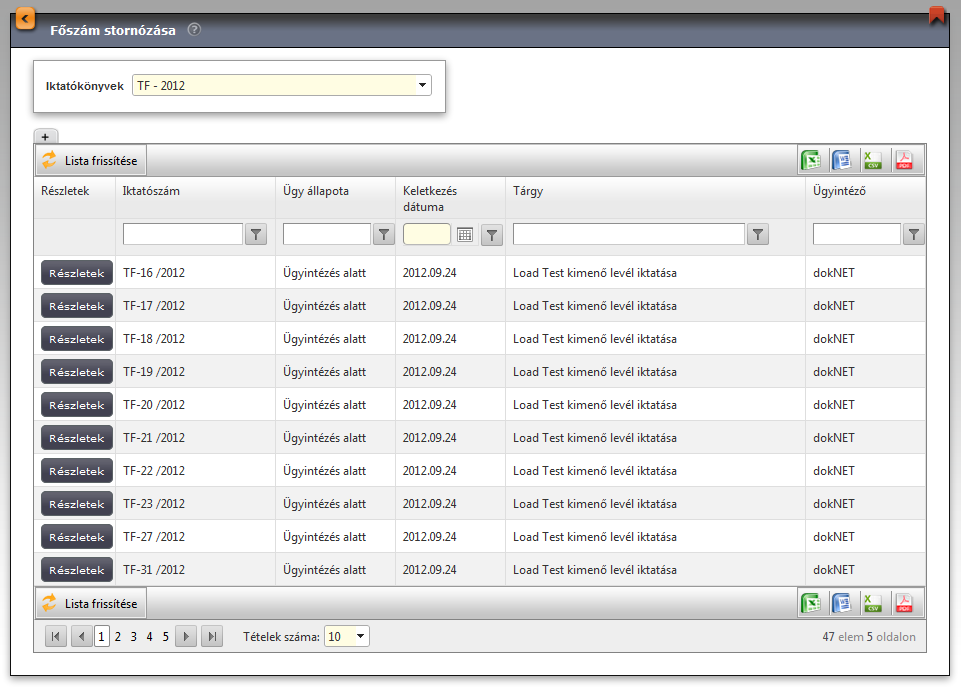
Task: Export to PDF from the top toolbar
Action: (904, 161)
